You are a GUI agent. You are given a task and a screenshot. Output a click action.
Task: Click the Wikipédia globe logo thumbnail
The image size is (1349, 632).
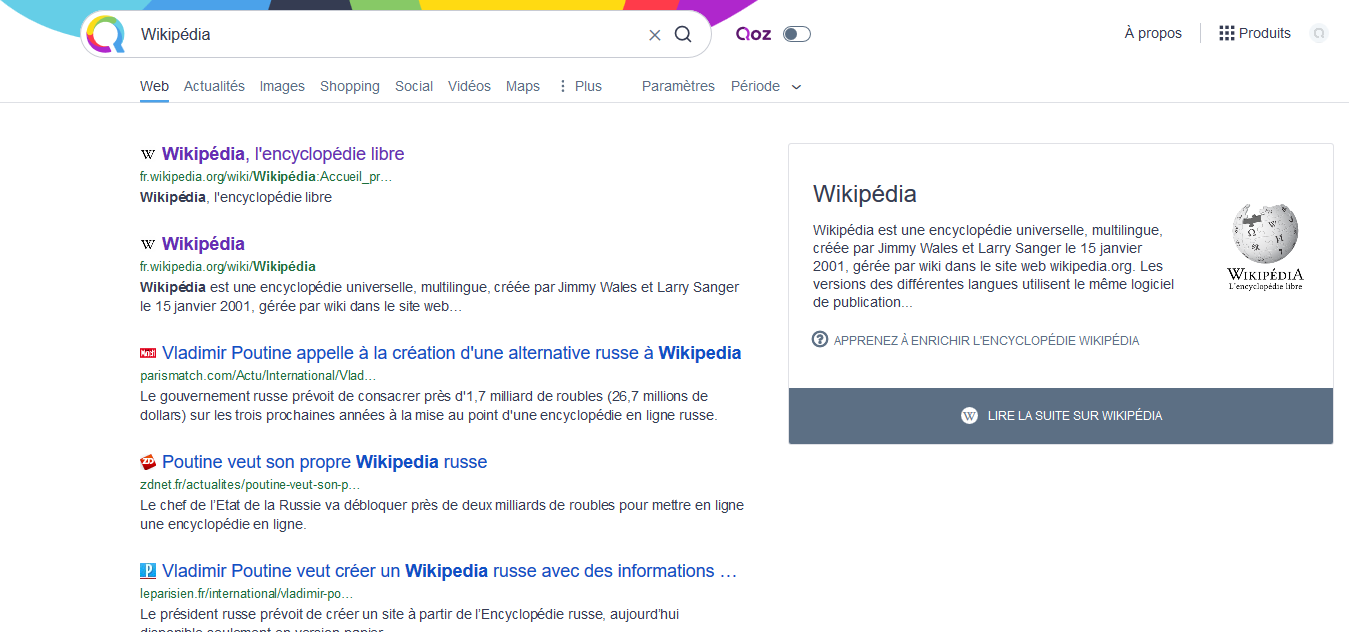[x=1265, y=246]
